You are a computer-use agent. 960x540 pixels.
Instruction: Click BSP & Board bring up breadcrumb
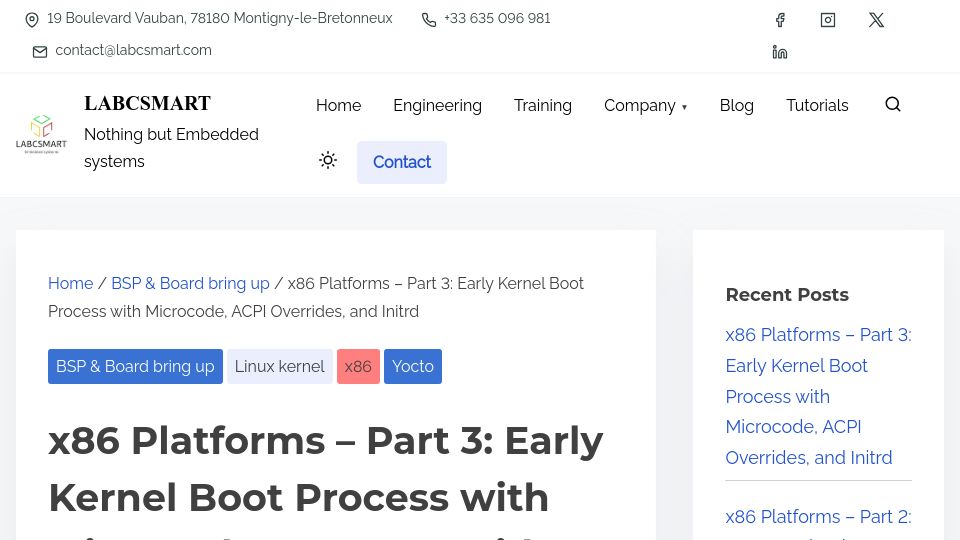(190, 283)
